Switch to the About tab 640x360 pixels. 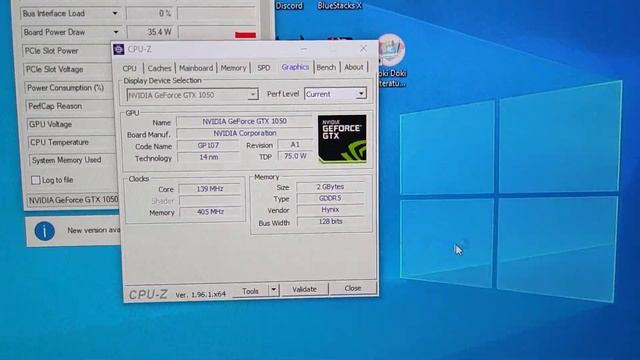point(353,67)
